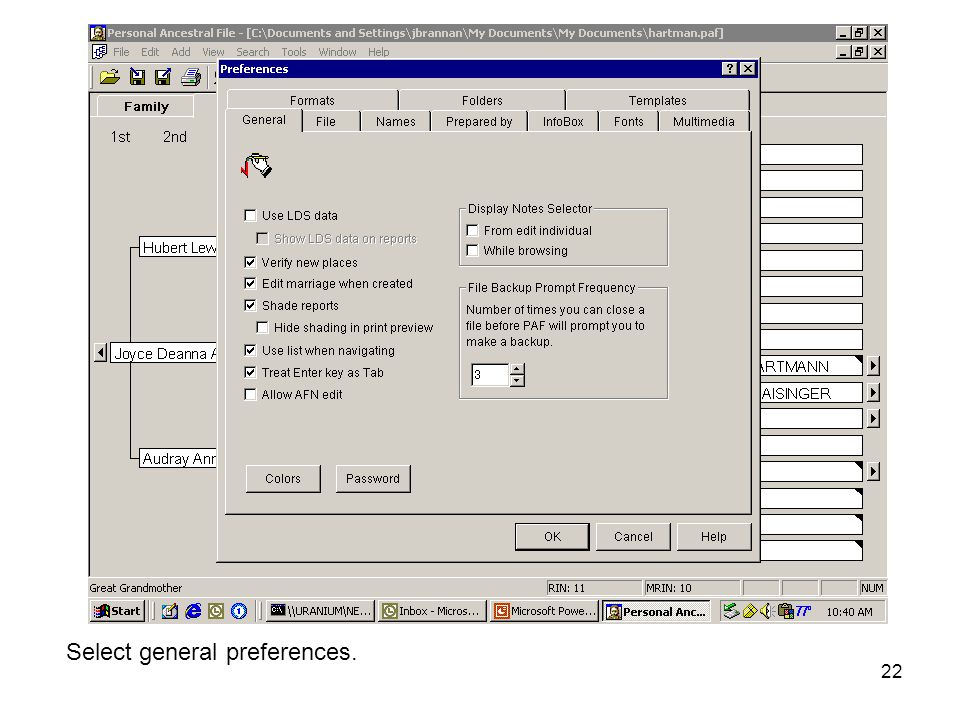Image resolution: width=960 pixels, height=720 pixels.
Task: Select the Audray Ann pedigree box
Action: click(178, 459)
